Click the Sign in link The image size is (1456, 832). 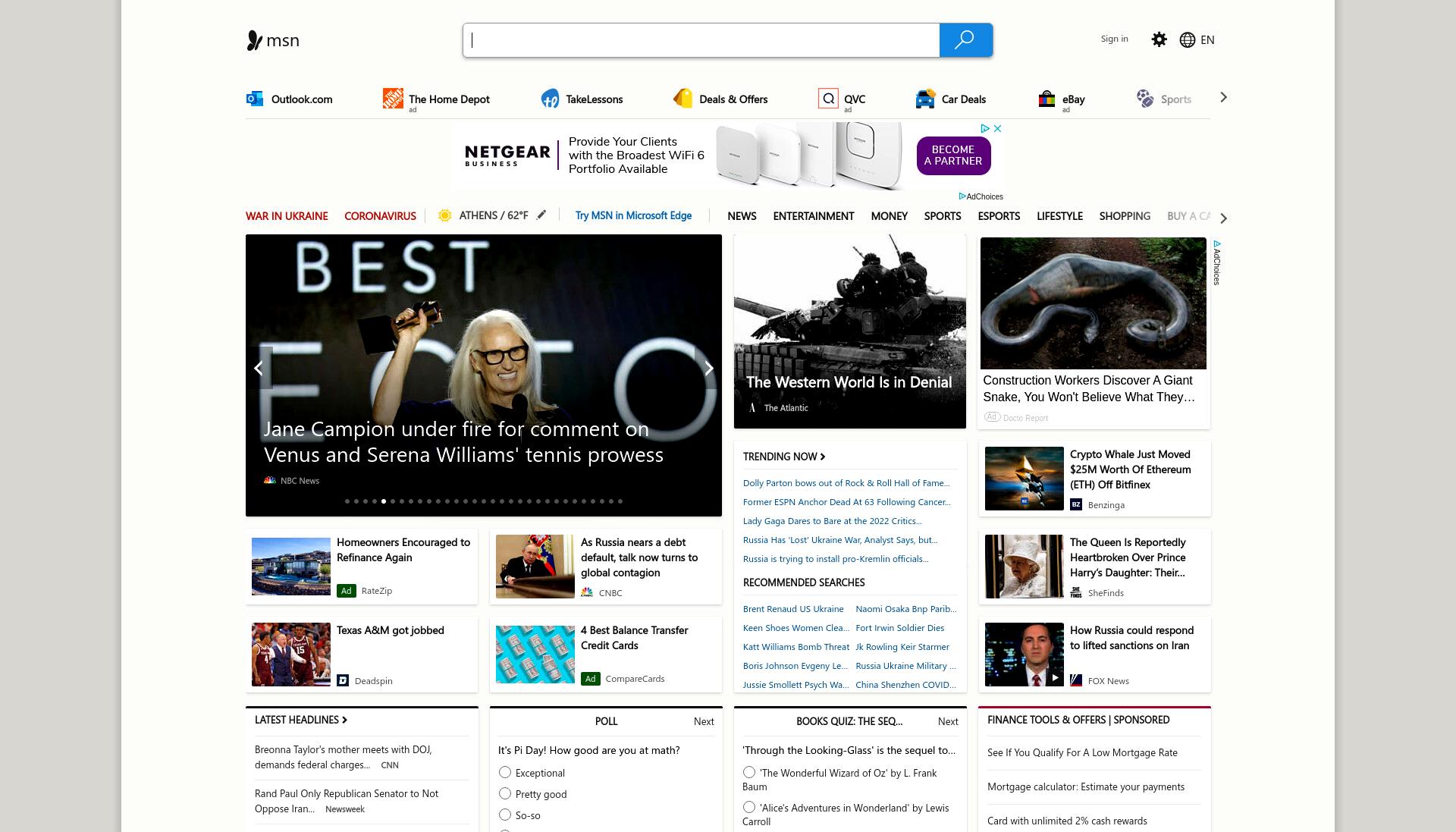point(1114,39)
